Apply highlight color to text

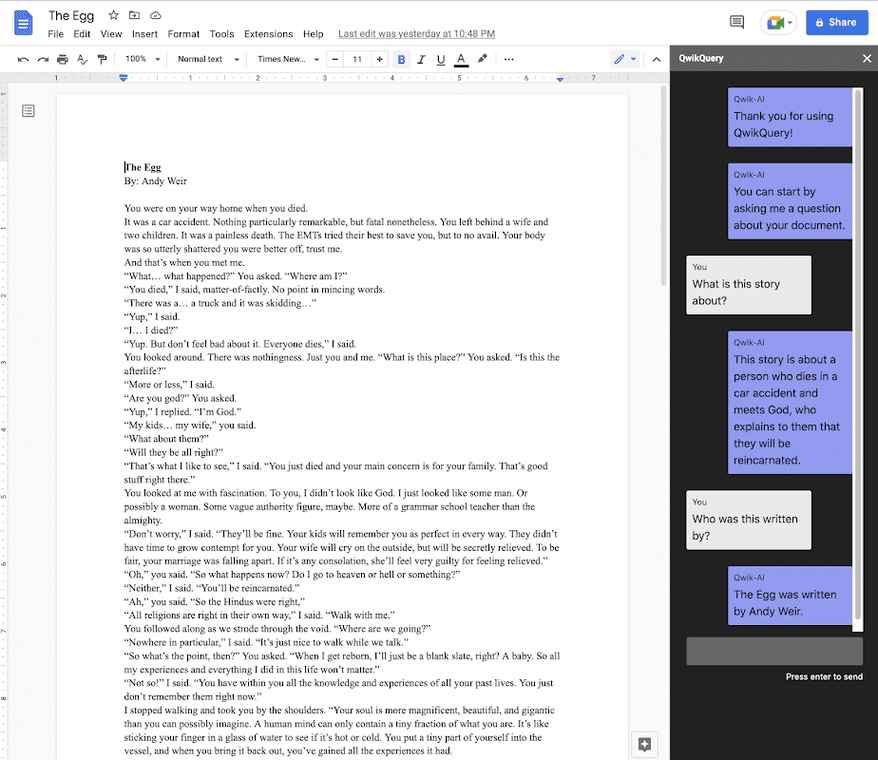pos(480,59)
